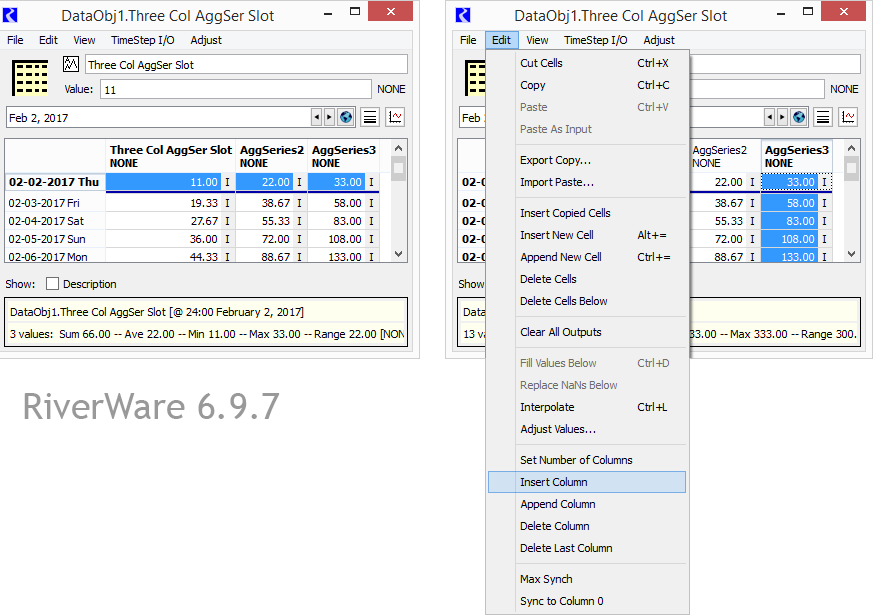Screen dimensions: 873x615
Task: Open File menu in right window
Action: (x=468, y=40)
